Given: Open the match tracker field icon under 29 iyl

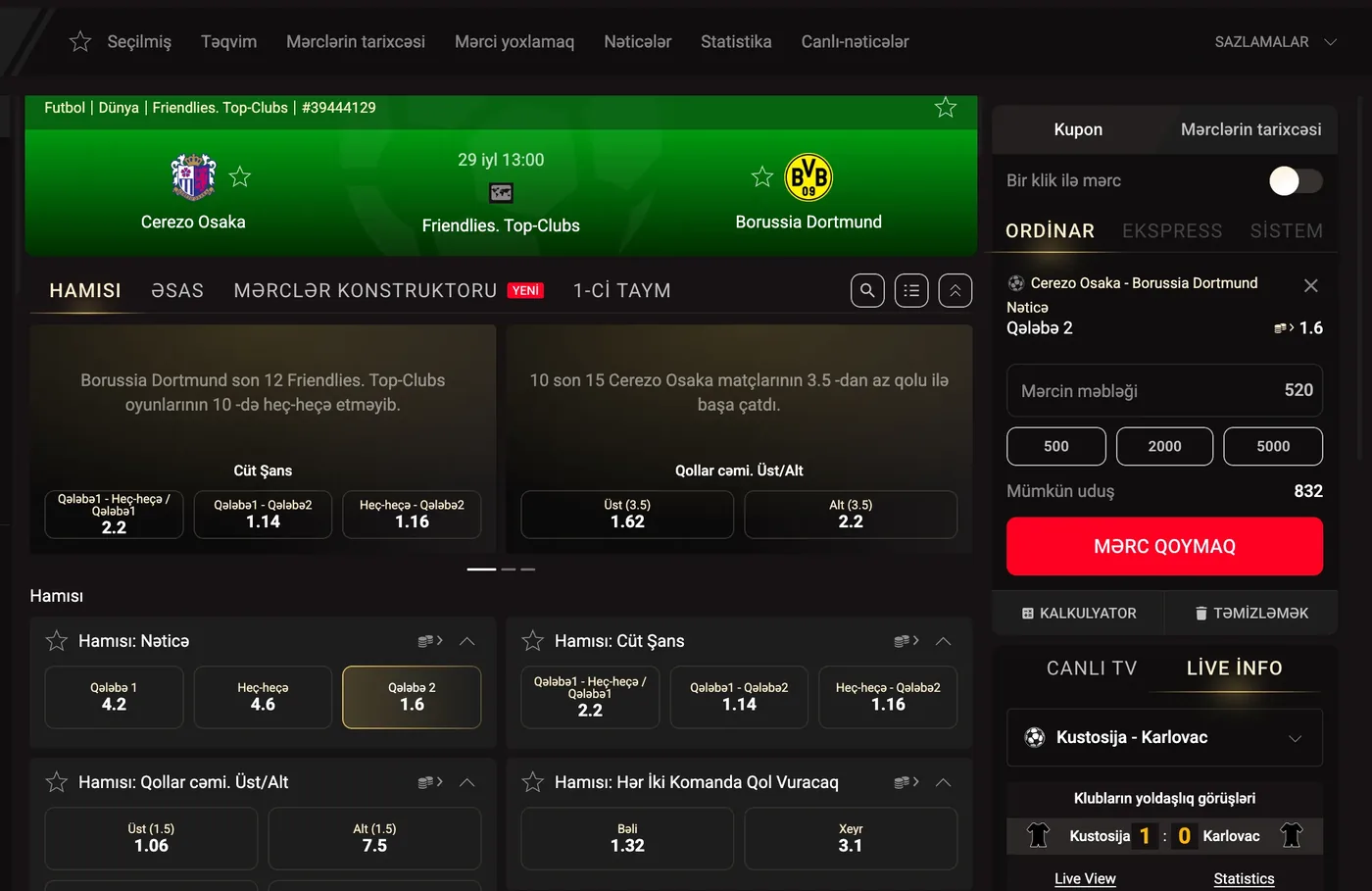Looking at the screenshot, I should point(501,193).
